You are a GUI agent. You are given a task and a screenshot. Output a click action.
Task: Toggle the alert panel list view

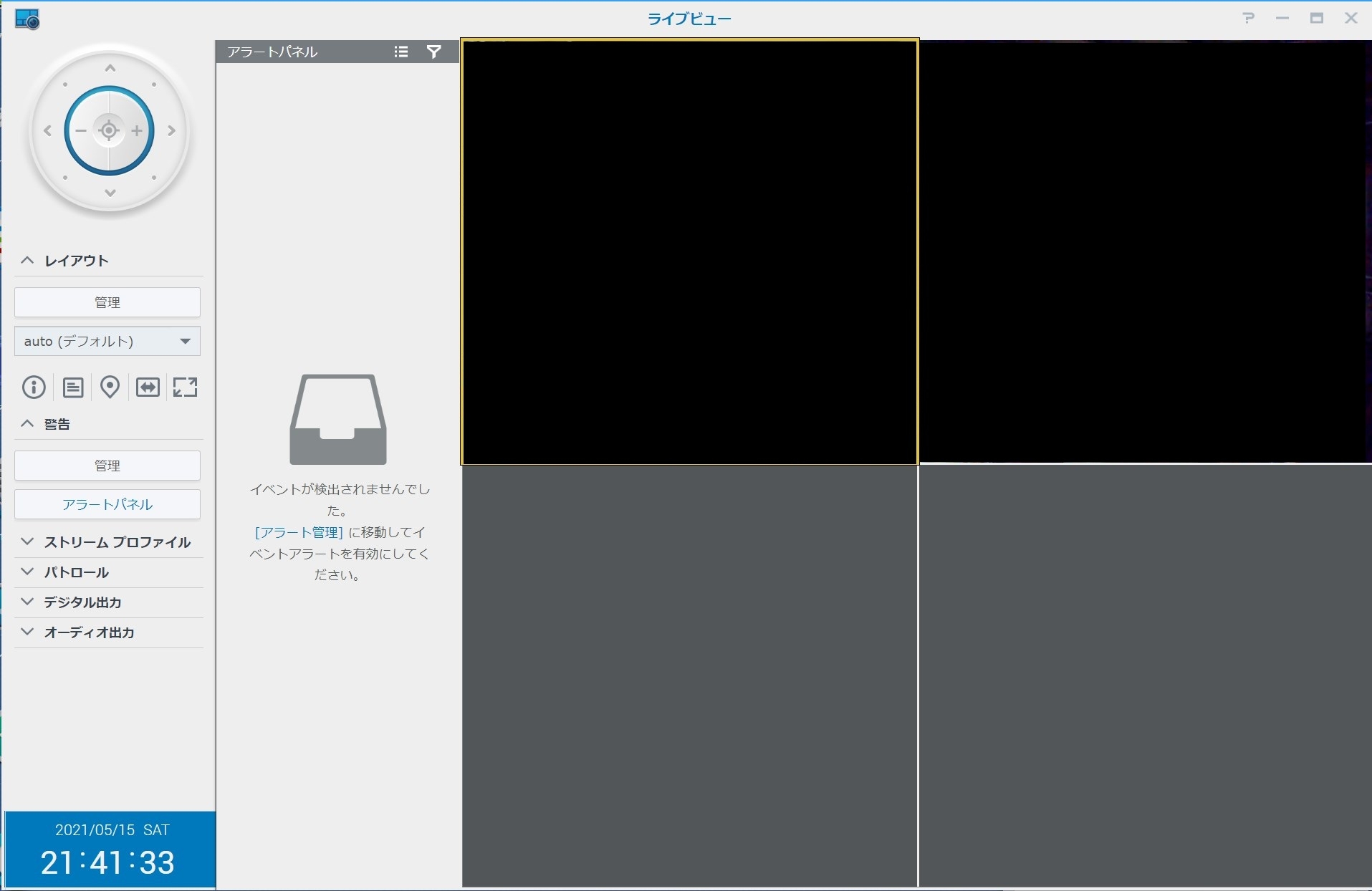tap(401, 52)
